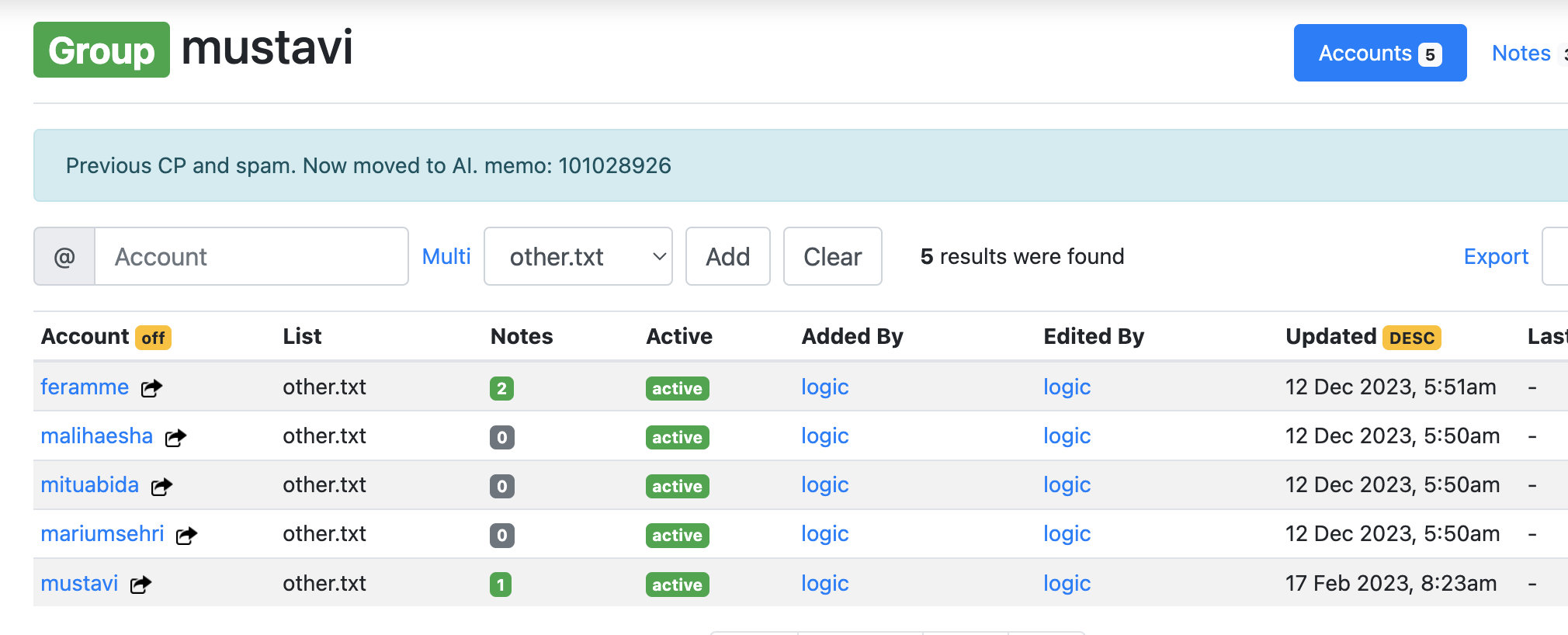Sort by the Added By column header
Viewport: 1568px width, 635px height.
click(852, 336)
